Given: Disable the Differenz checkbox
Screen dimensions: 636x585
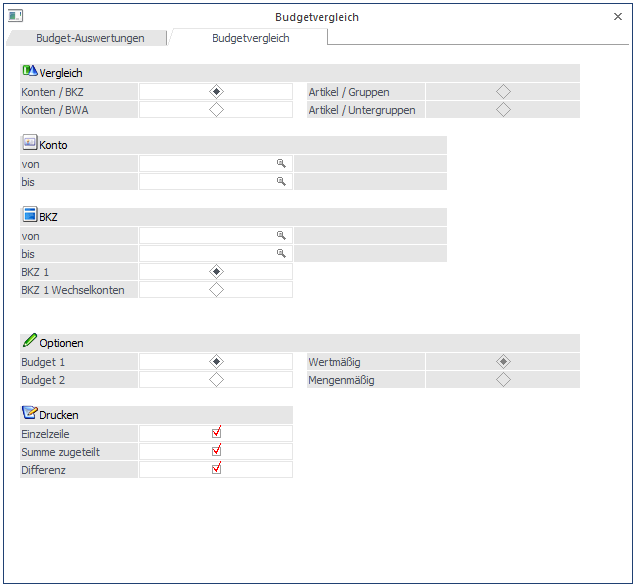Looking at the screenshot, I should (216, 469).
